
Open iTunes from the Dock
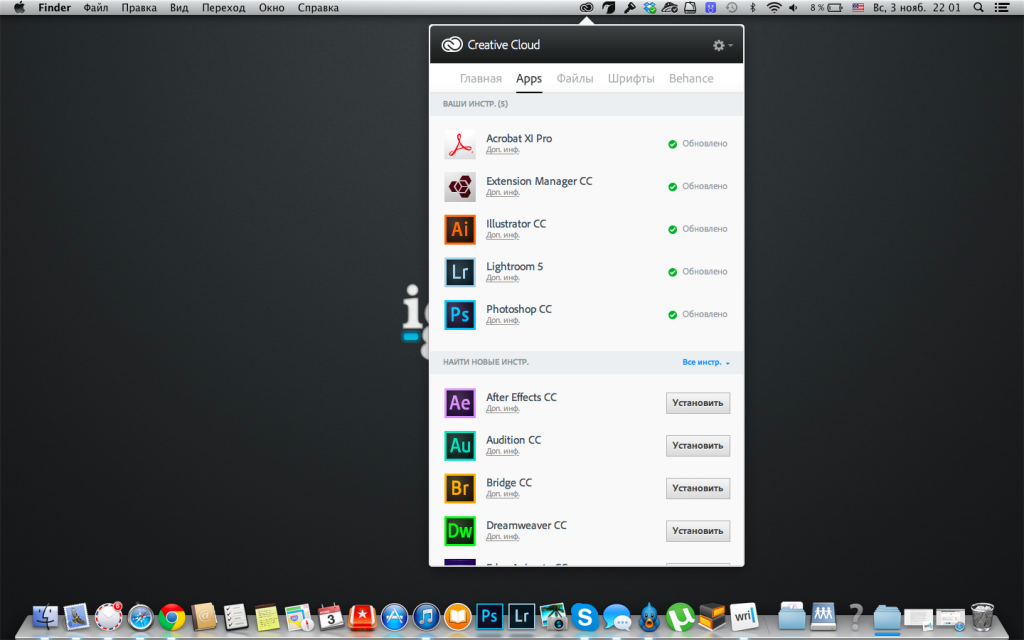pyautogui.click(x=426, y=616)
